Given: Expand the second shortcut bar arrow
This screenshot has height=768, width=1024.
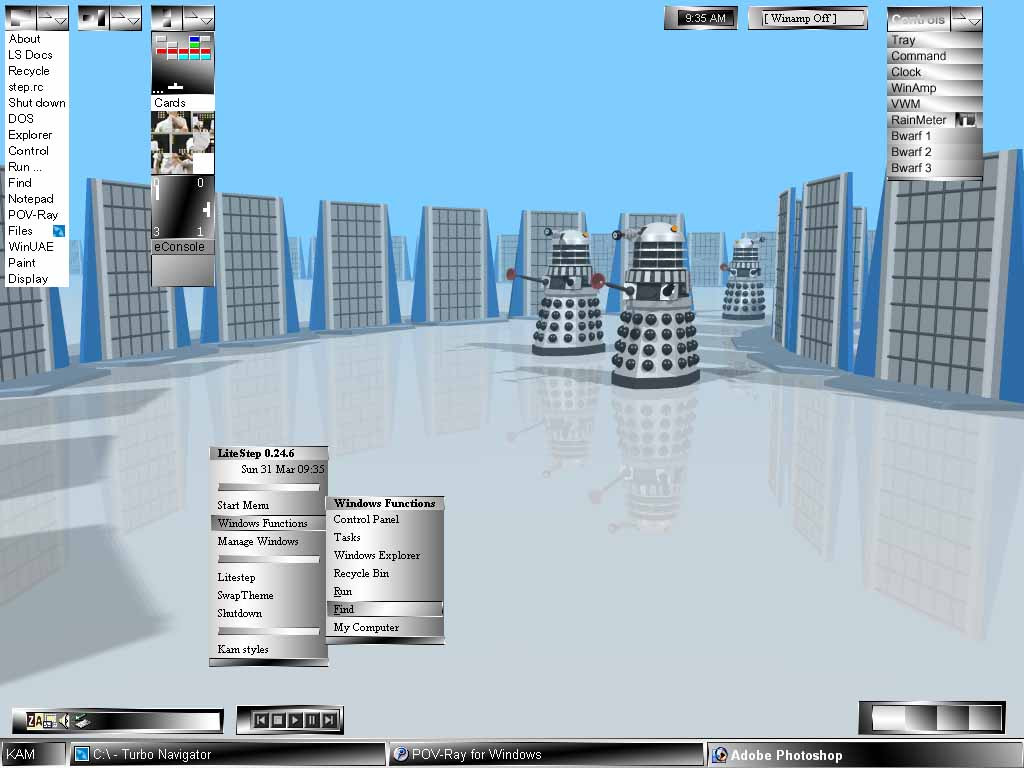Looking at the screenshot, I should [125, 18].
